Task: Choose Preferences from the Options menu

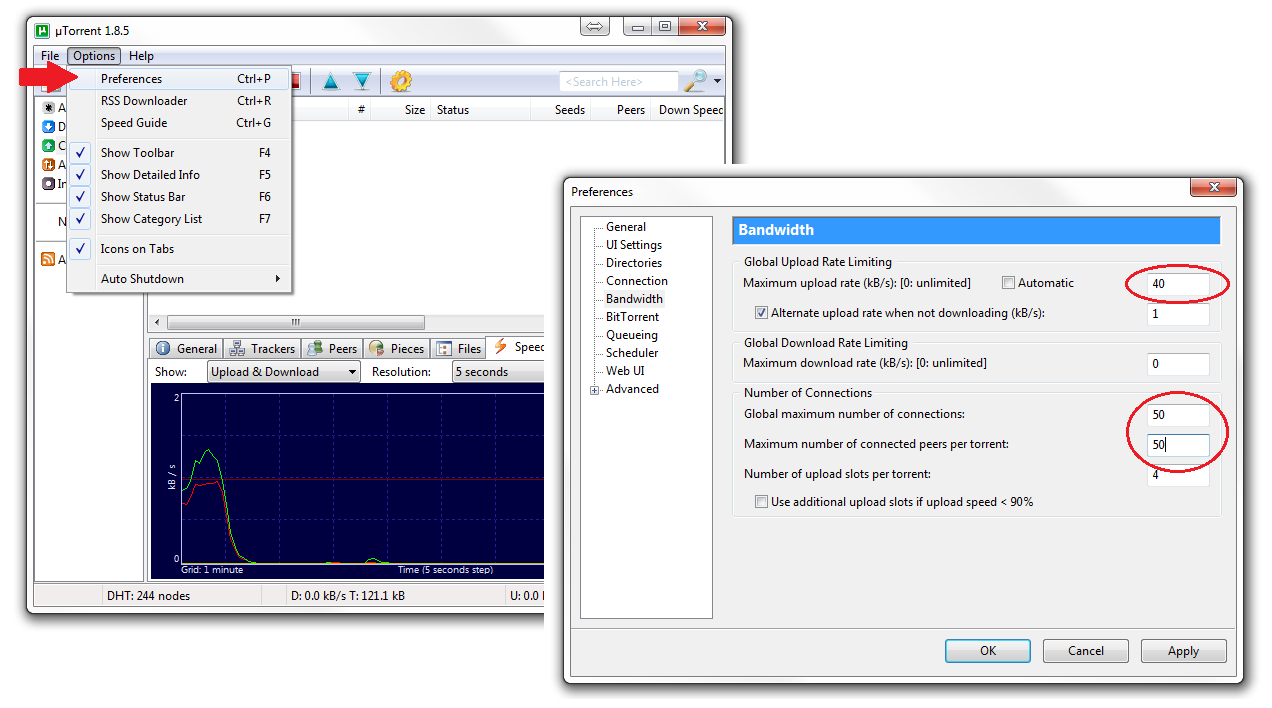Action: pos(180,79)
